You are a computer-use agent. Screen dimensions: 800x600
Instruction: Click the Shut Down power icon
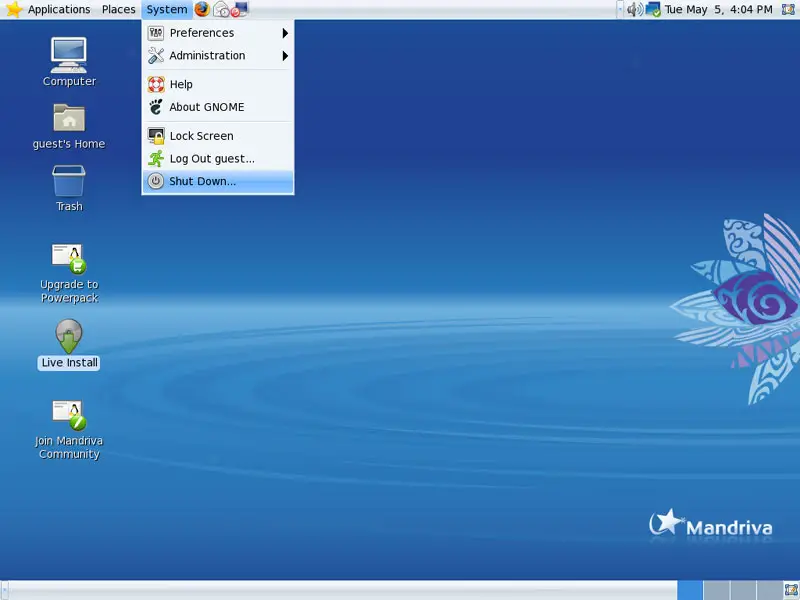[156, 181]
